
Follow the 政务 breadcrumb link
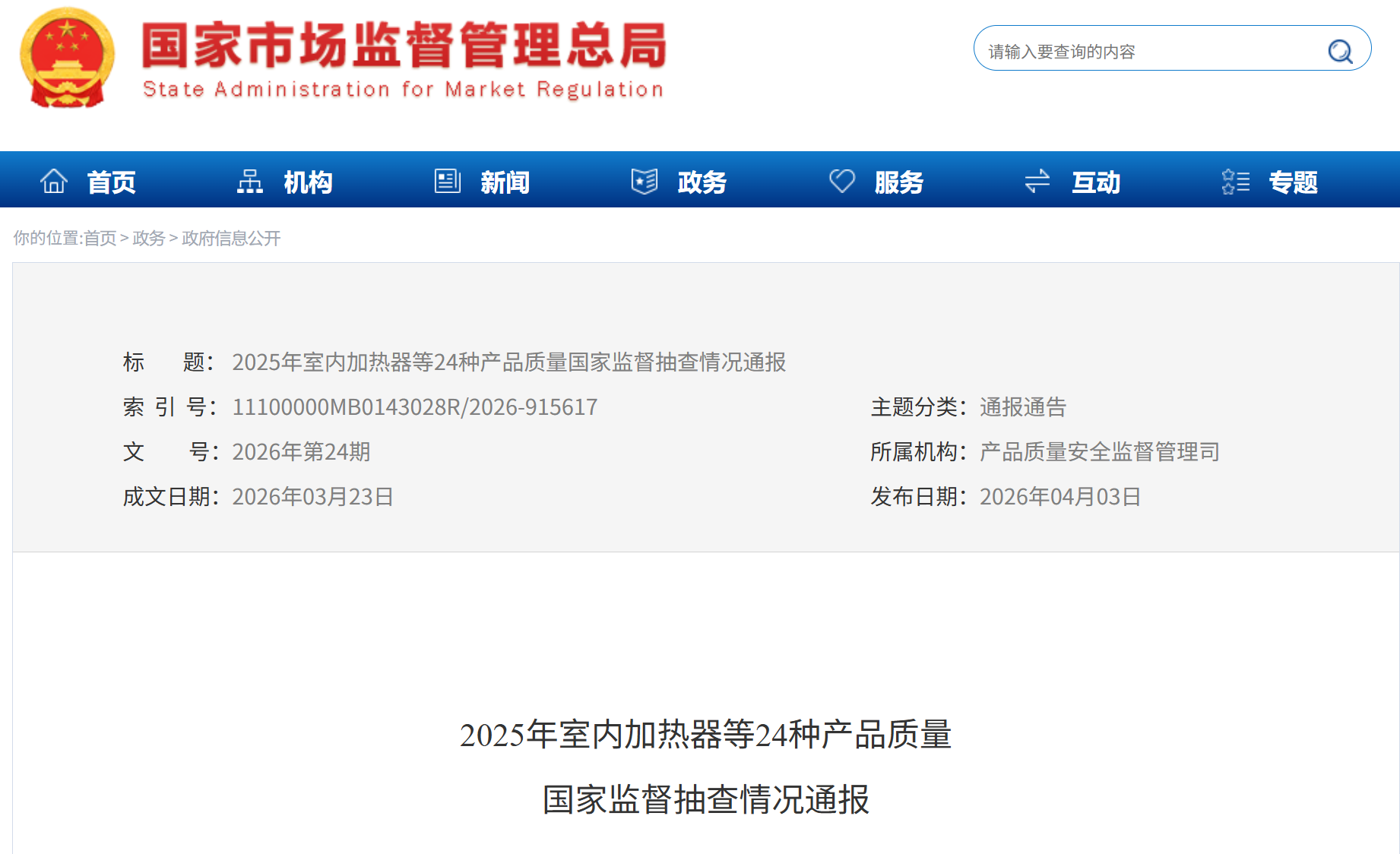148,239
